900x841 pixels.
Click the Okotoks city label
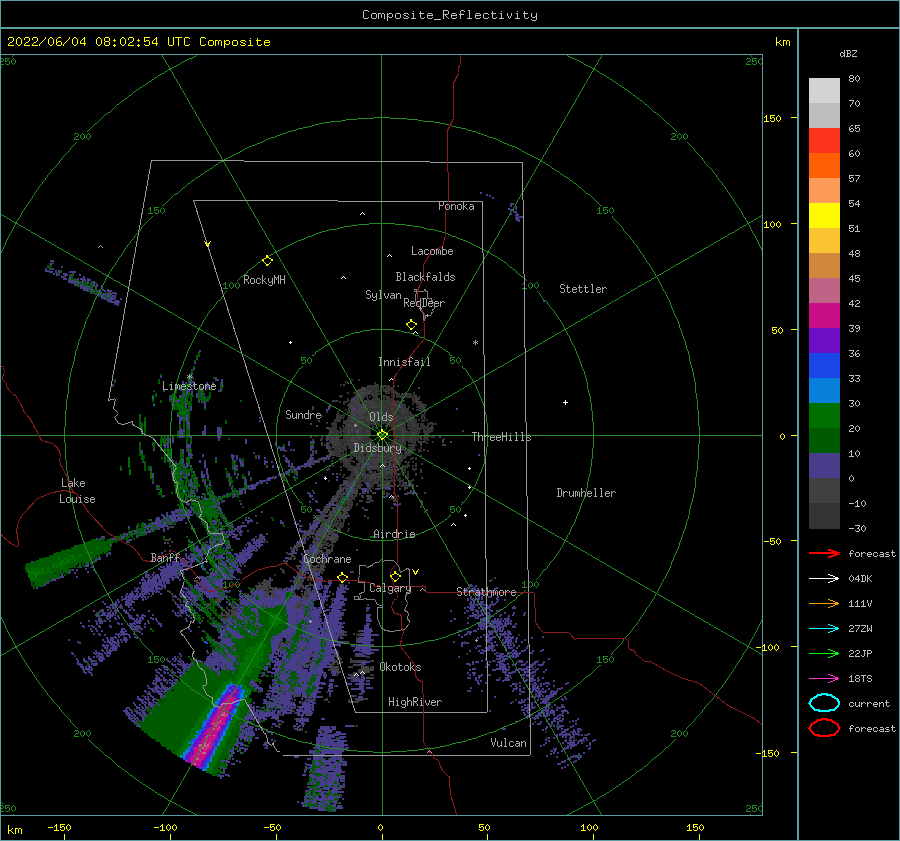(x=401, y=667)
